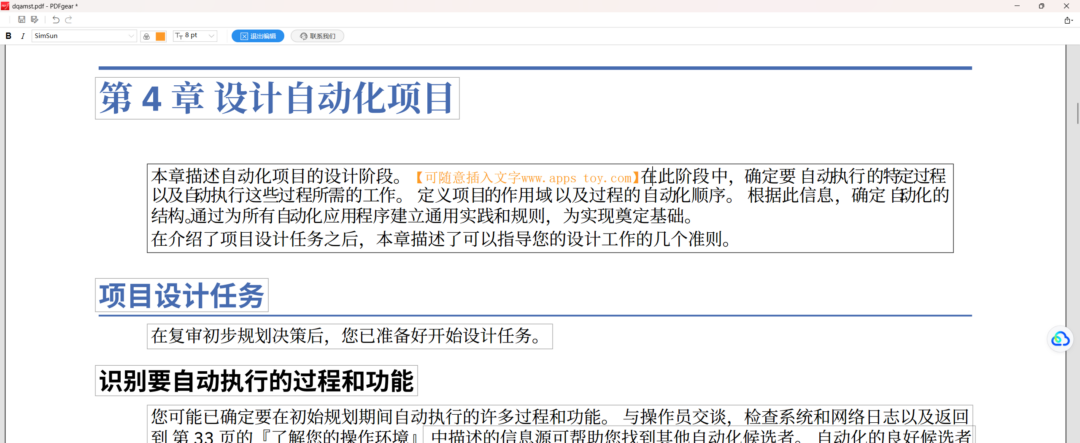1080x443 pixels.
Task: Click the vertical scrollbar thumb
Action: [1076, 112]
